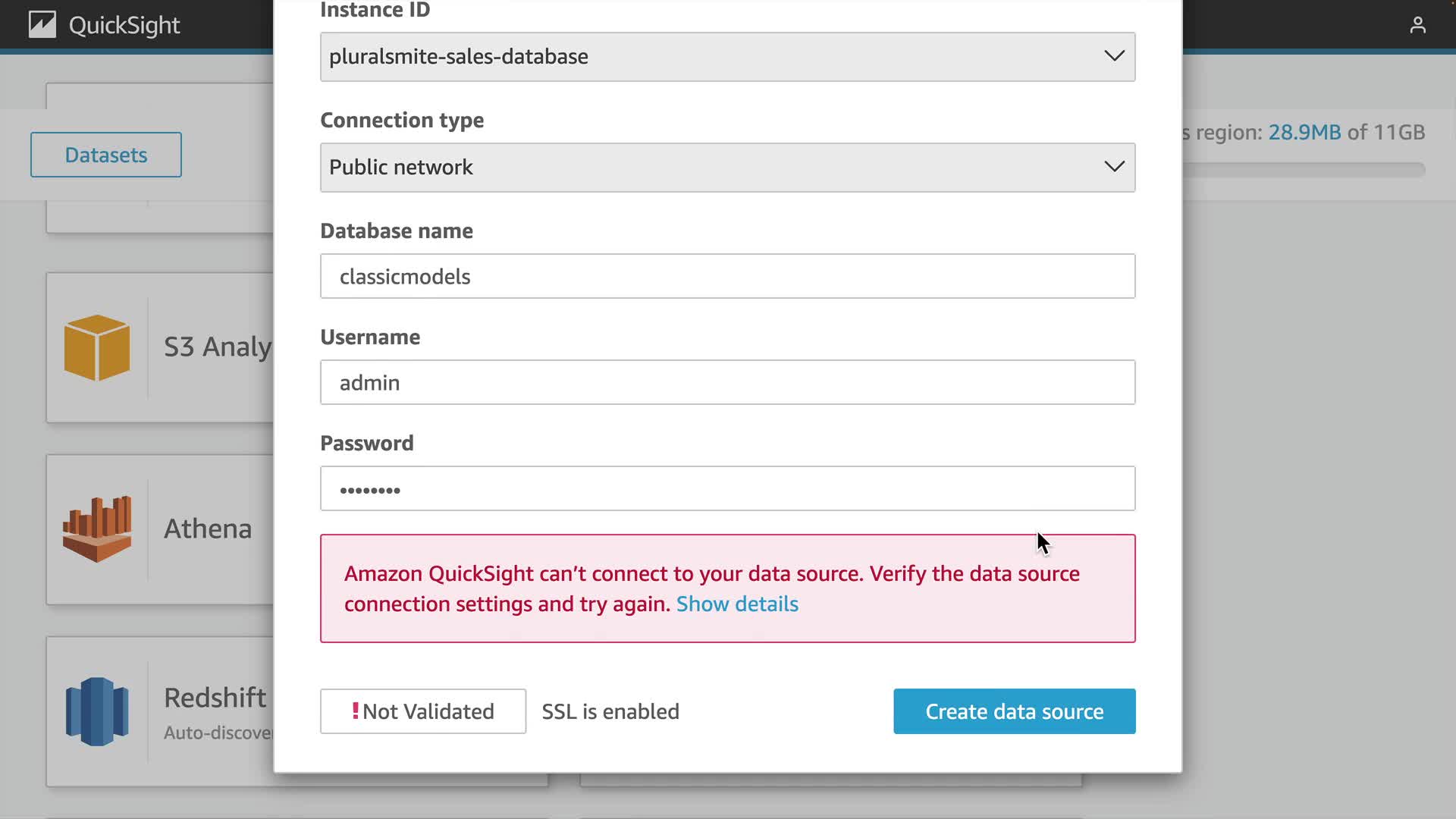Click the Instance ID chevron arrow
The height and width of the screenshot is (819, 1456).
pos(1114,56)
